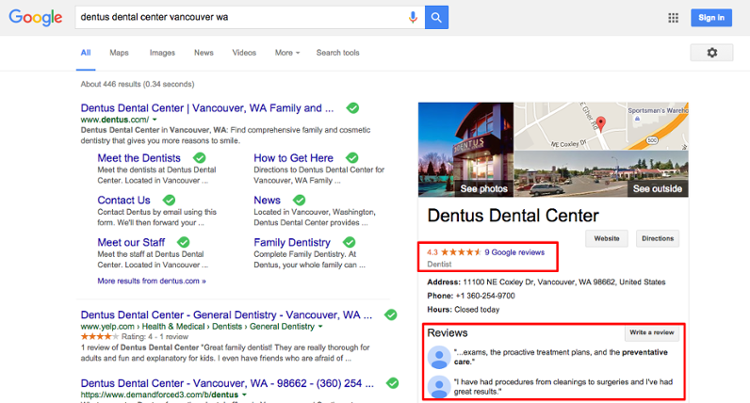
Task: Click green checkmark next to News sitelink
Action: tap(299, 200)
